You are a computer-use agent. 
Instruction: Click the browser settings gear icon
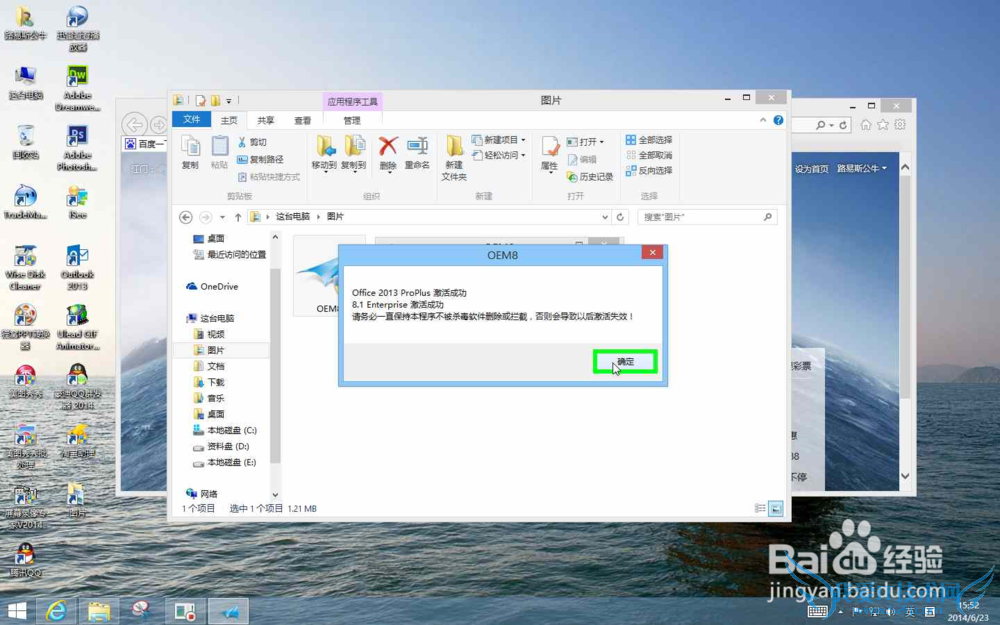900,125
